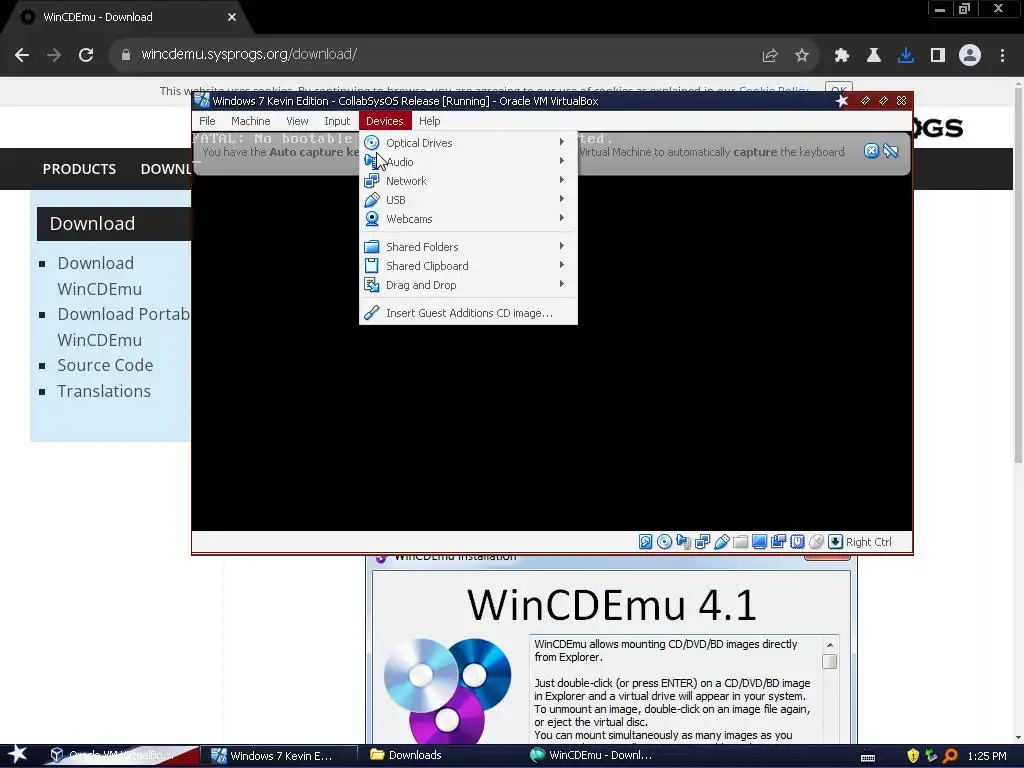Click share page icon in address bar
The image size is (1024, 768).
pos(770,55)
